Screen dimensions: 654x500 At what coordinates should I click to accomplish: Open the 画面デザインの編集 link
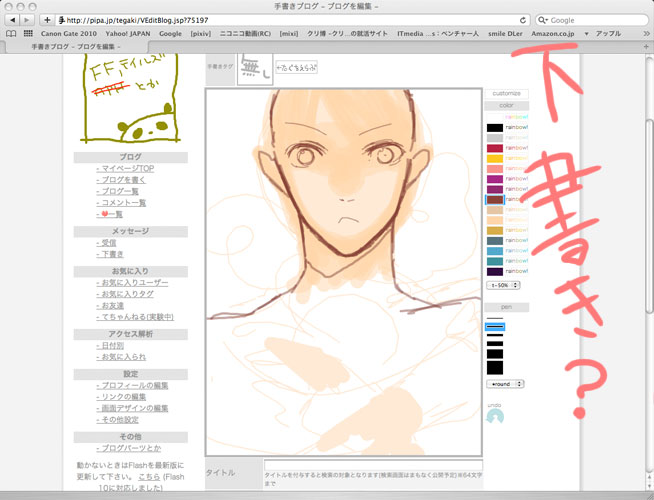(132, 408)
